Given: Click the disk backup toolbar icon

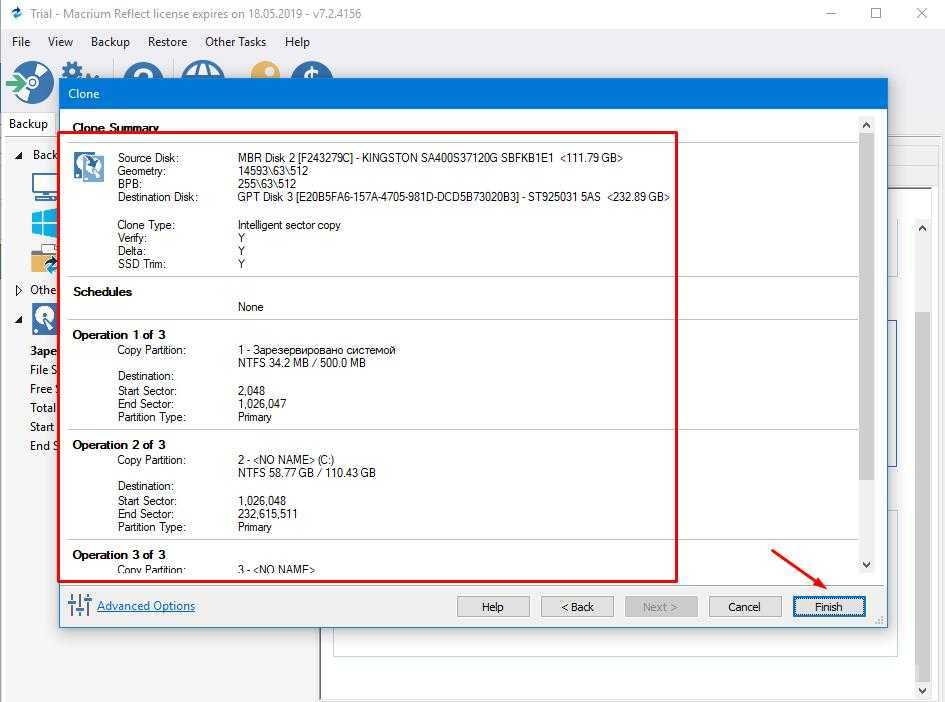Looking at the screenshot, I should coord(30,82).
